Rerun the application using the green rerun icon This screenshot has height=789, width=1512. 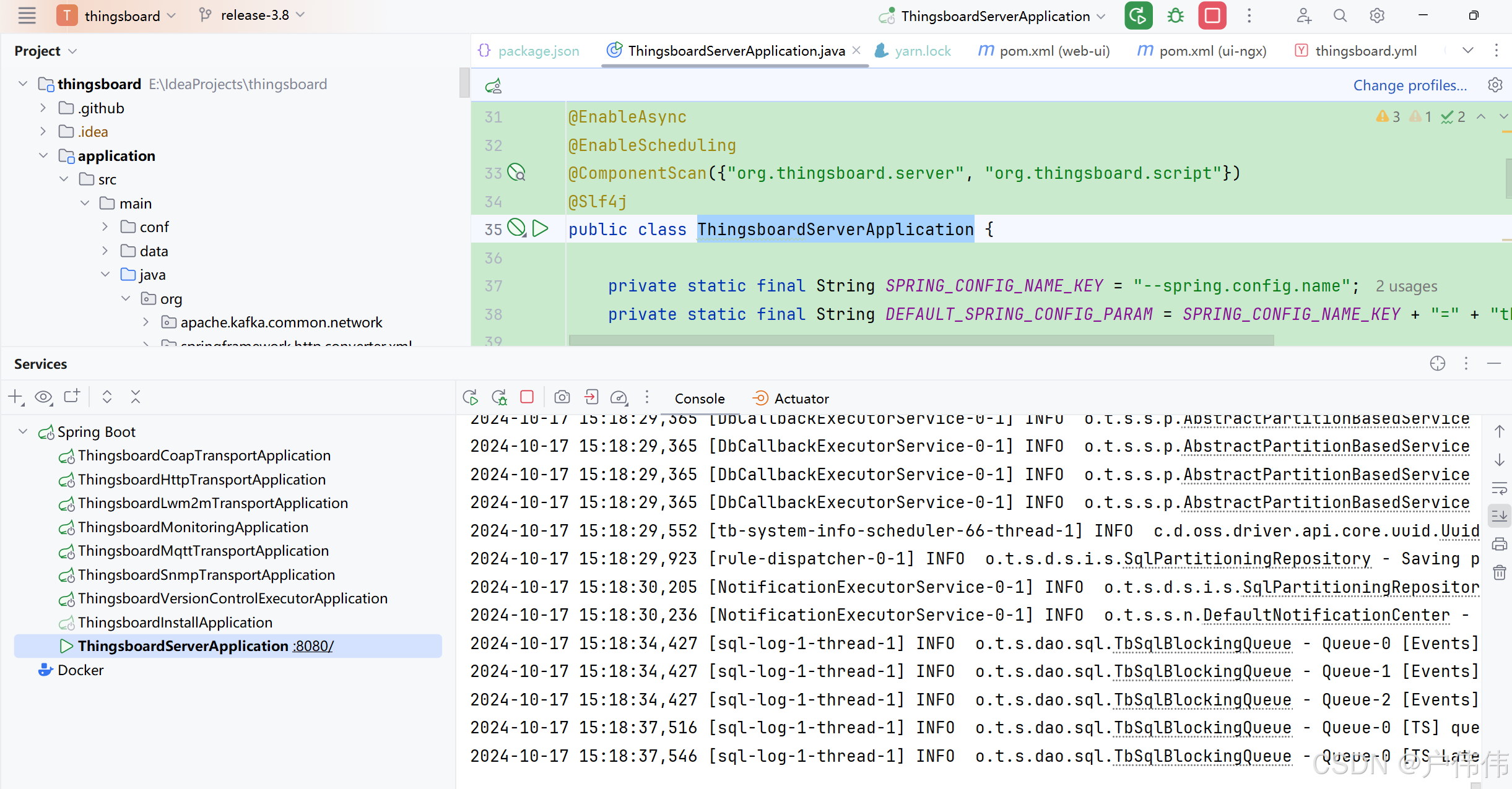tap(1138, 16)
